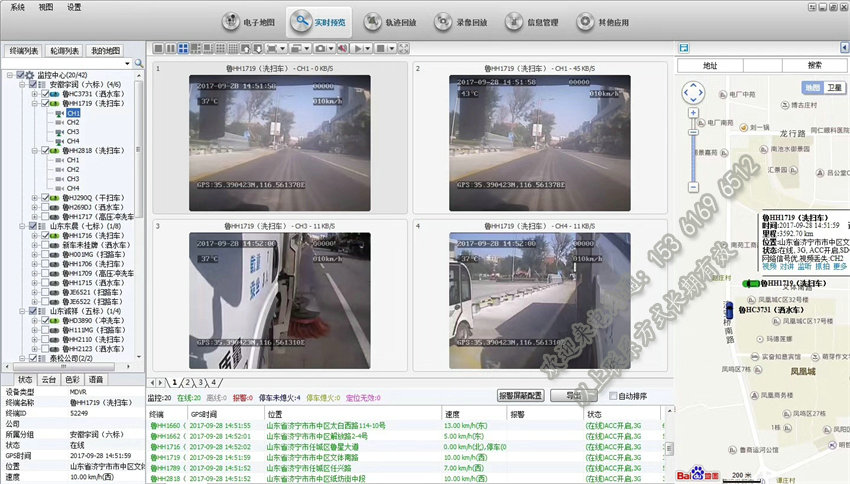The height and width of the screenshot is (484, 850).
Task: Open the 其他应用 other applications module
Action: [x=603, y=22]
